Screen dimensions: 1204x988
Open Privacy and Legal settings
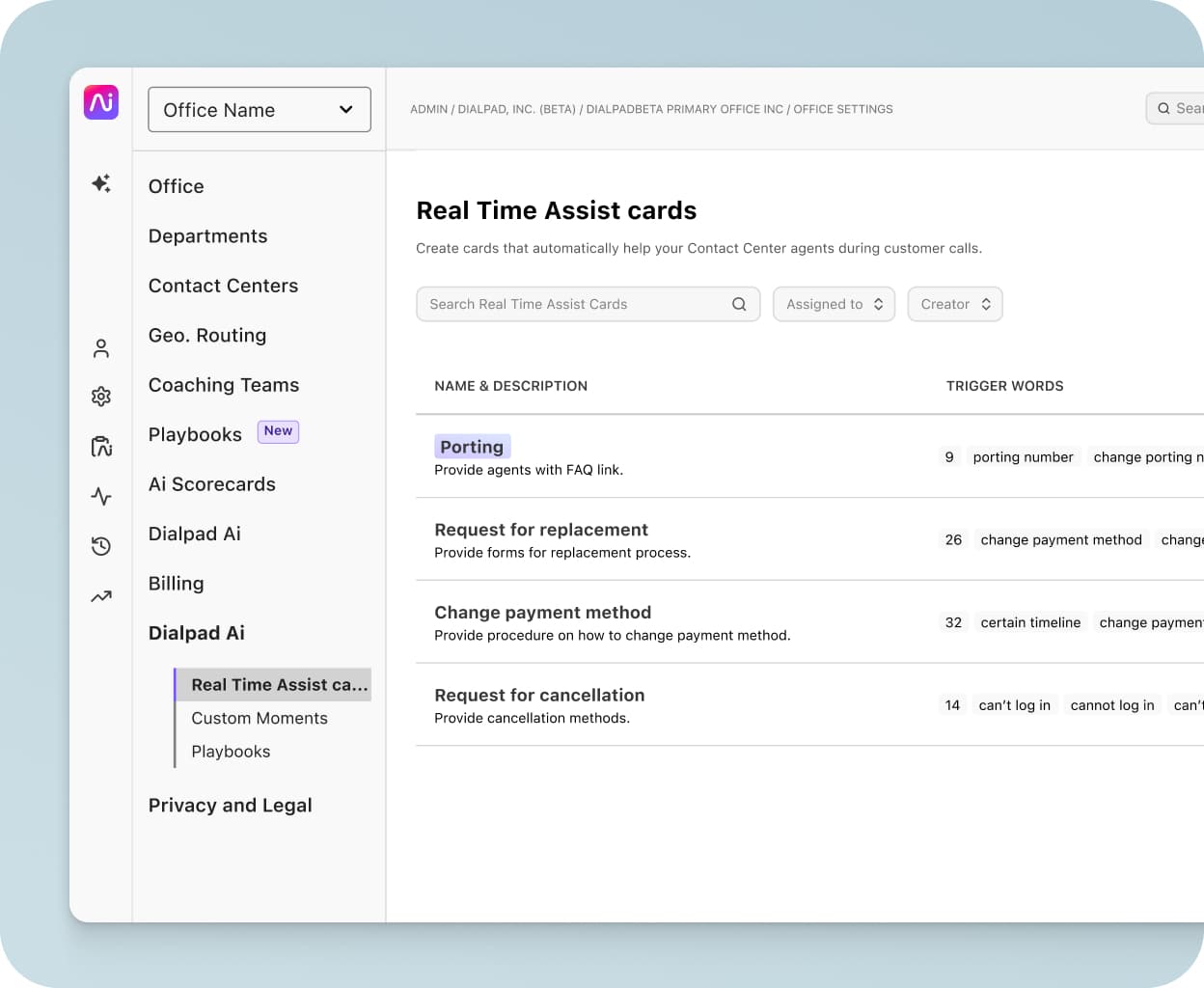230,806
